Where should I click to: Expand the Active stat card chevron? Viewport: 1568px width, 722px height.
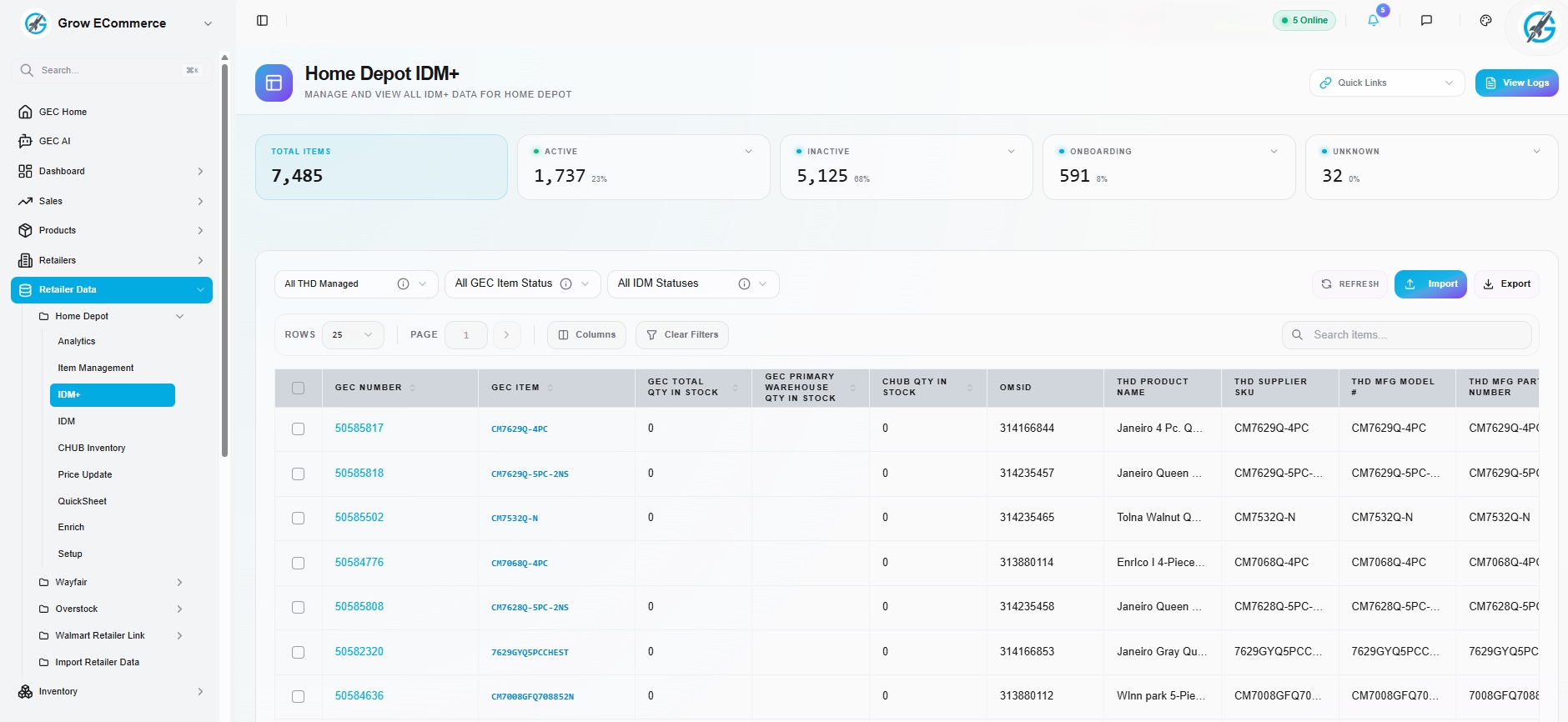click(748, 152)
